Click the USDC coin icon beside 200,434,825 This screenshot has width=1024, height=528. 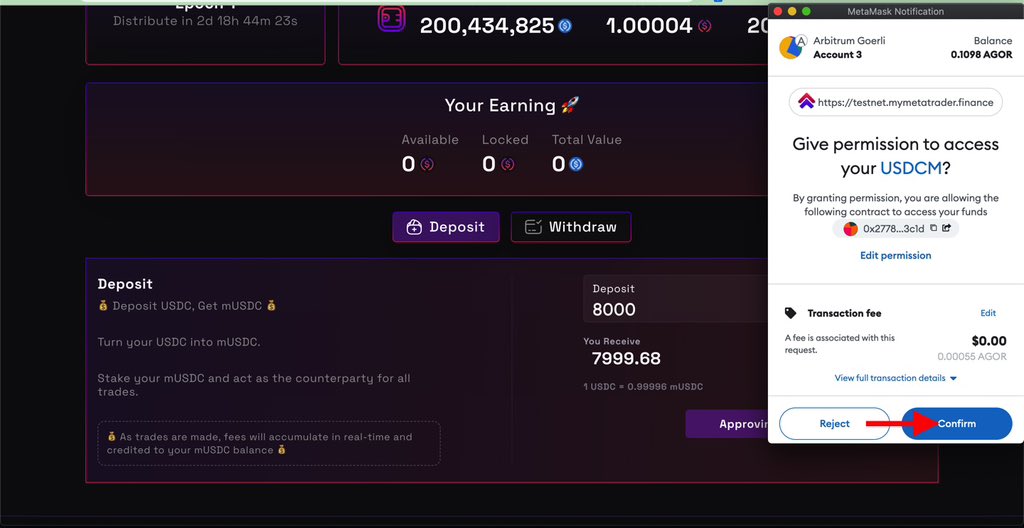[565, 26]
